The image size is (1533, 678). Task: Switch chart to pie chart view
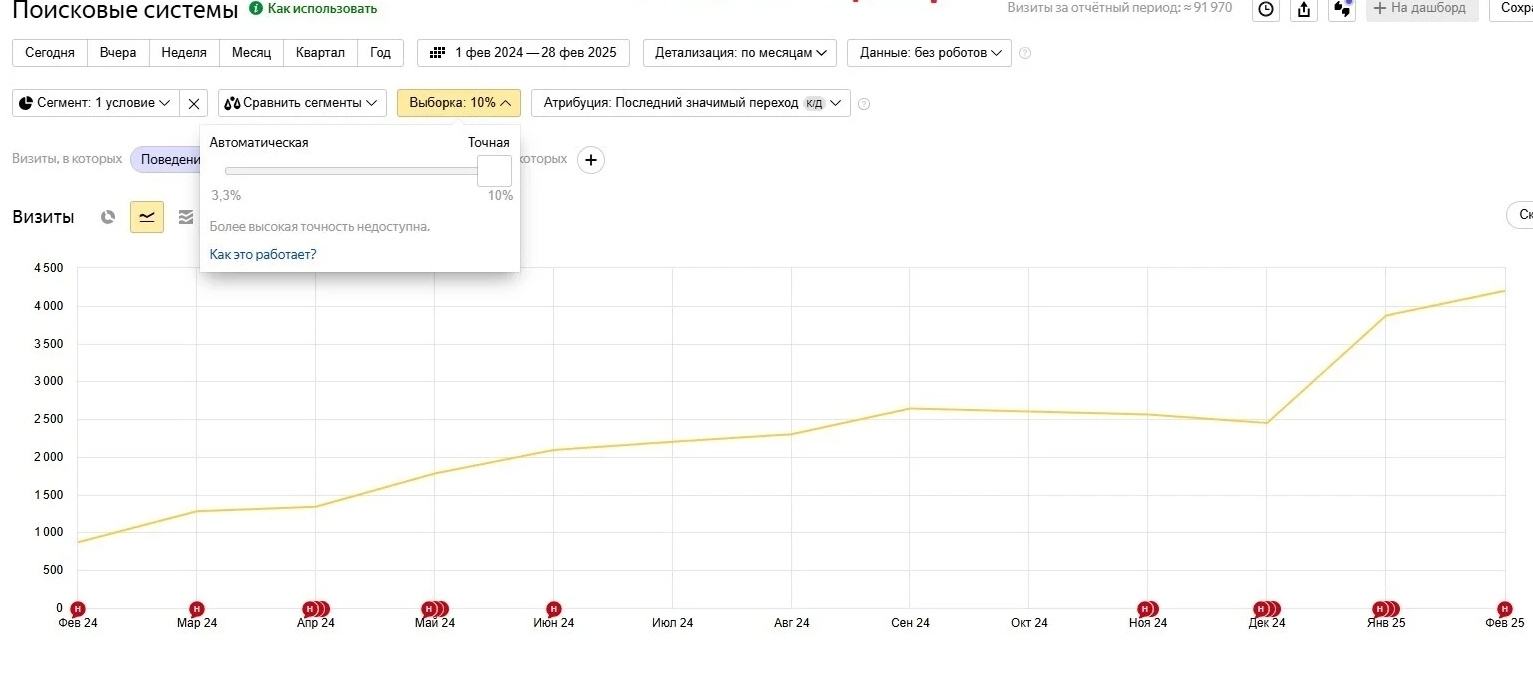108,217
